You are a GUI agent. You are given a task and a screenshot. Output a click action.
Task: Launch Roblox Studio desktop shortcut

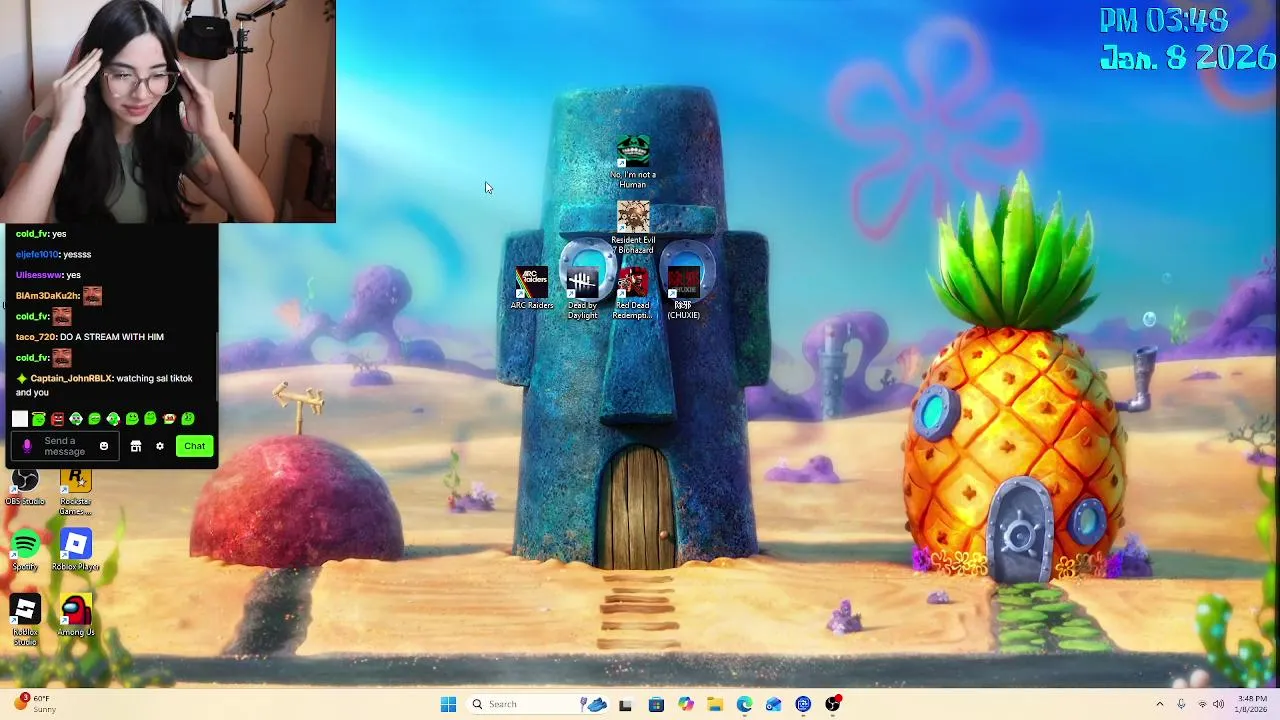25,620
